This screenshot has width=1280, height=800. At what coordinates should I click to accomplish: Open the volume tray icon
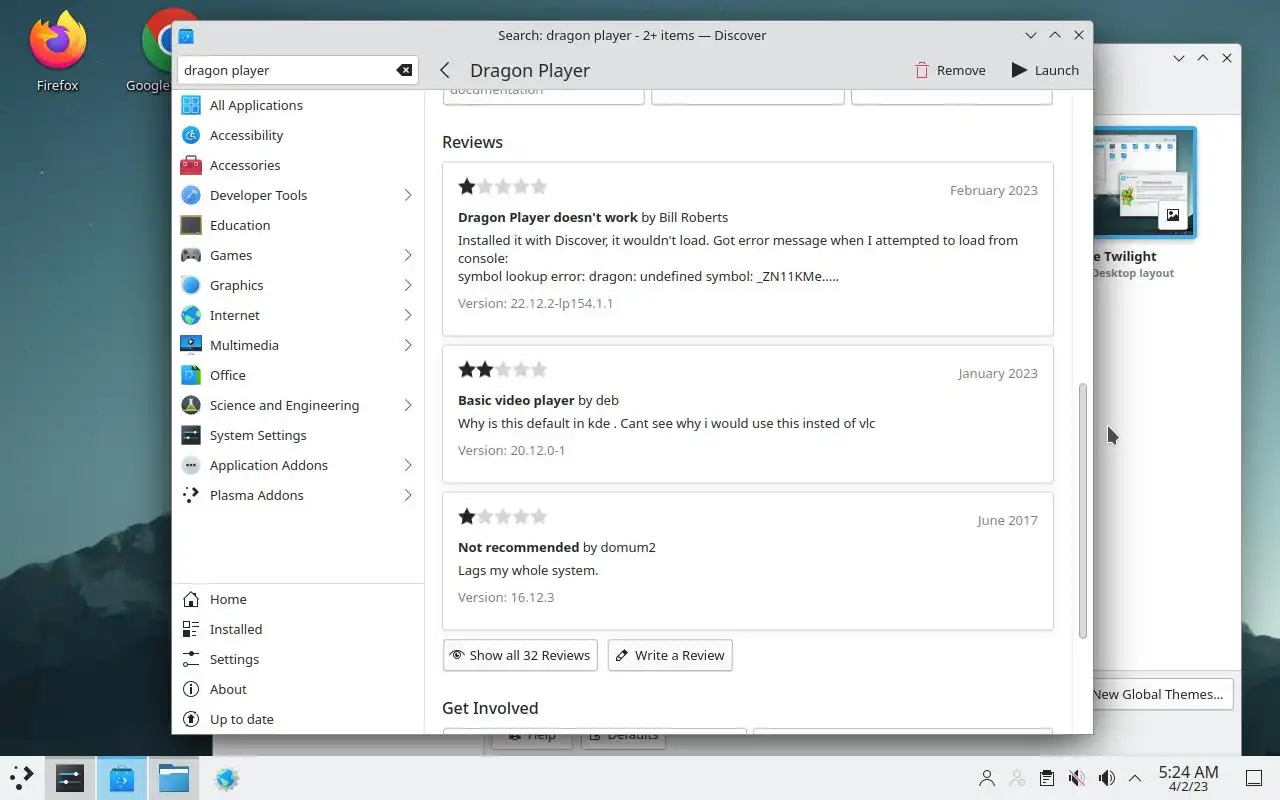click(1106, 778)
